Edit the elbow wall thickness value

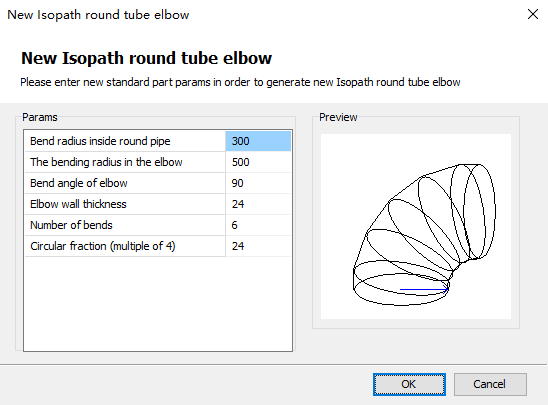[x=258, y=204]
